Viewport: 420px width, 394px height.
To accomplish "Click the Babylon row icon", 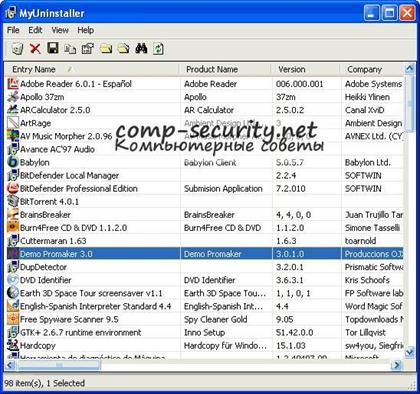I will click(13, 162).
